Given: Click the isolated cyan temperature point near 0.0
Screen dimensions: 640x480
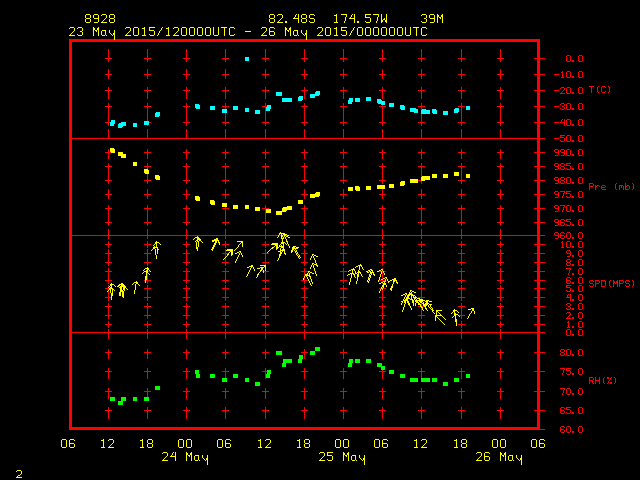Looking at the screenshot, I should (247, 59).
